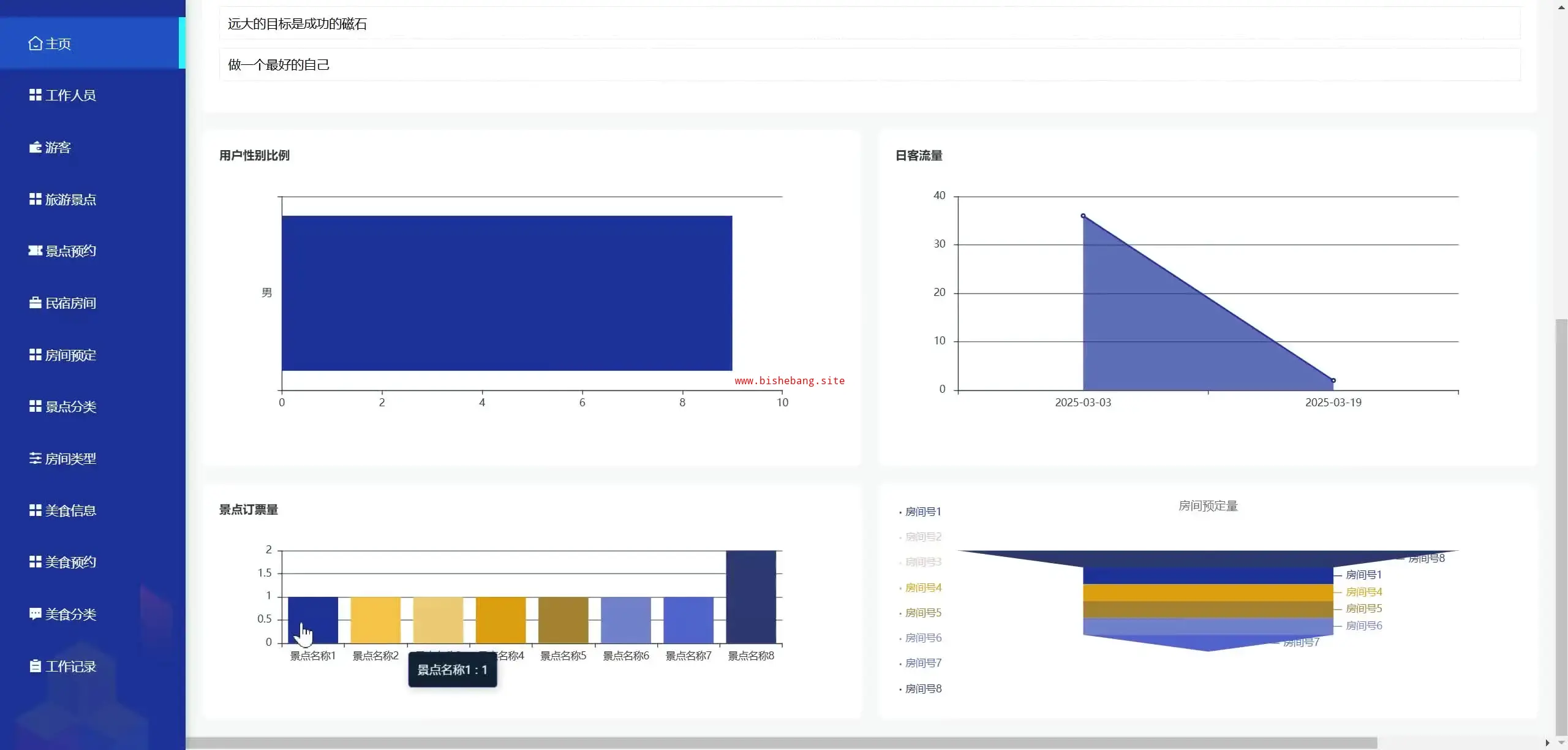This screenshot has width=1568, height=750.
Task: Toggle the yellow 房间号4 legend item
Action: point(922,588)
